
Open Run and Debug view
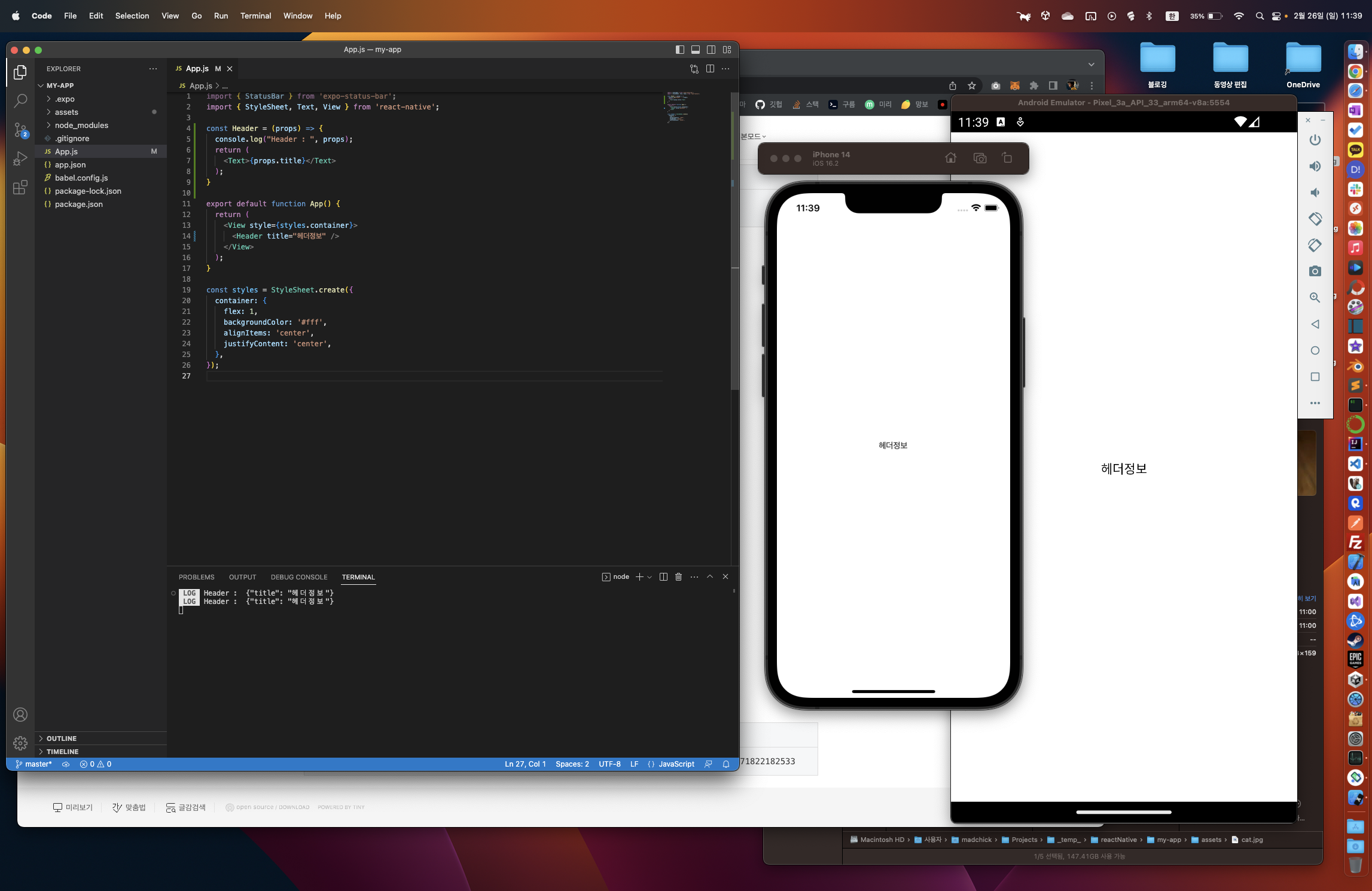tap(20, 158)
